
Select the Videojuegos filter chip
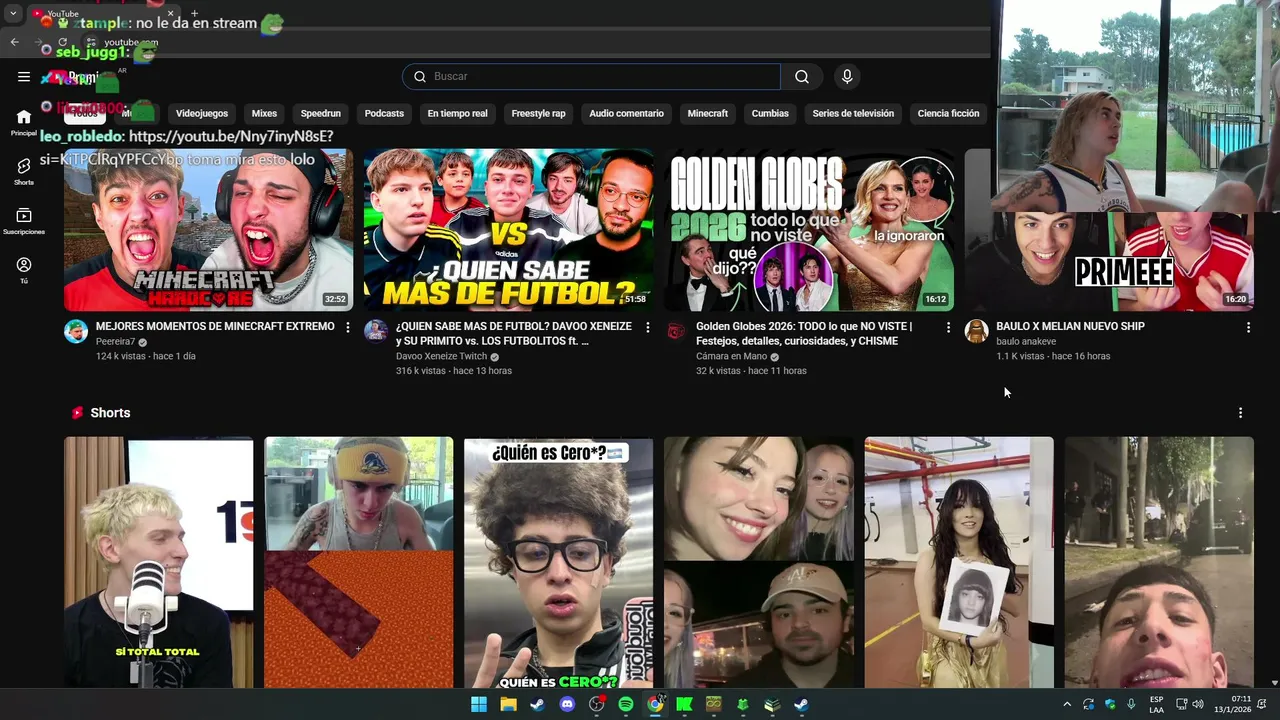[202, 114]
